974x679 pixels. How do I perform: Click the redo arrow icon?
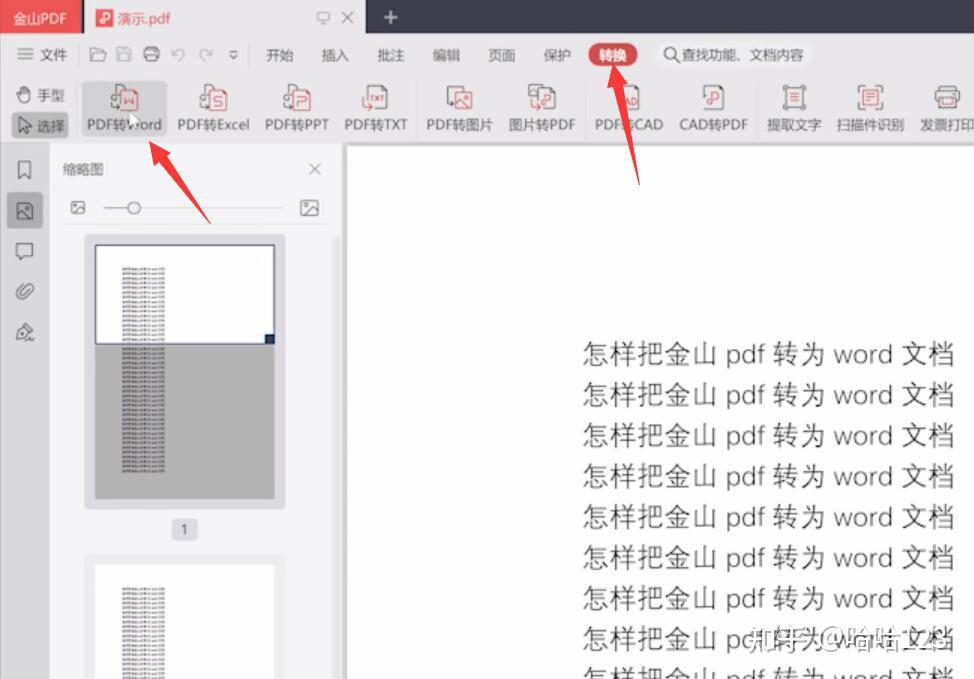(x=206, y=55)
